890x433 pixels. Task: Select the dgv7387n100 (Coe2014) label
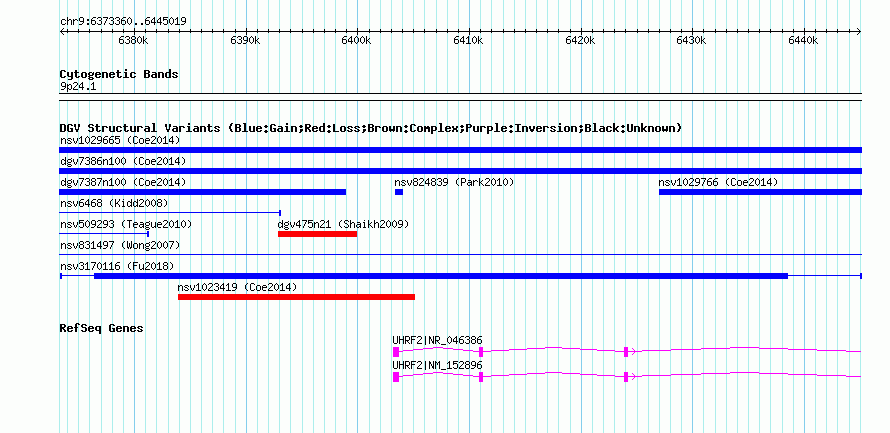[x=123, y=182]
